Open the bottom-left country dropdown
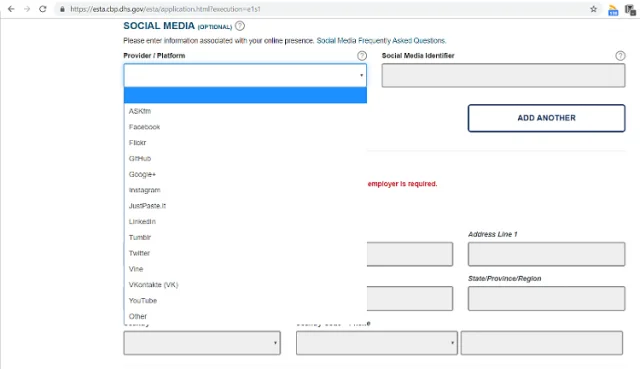 coord(202,343)
